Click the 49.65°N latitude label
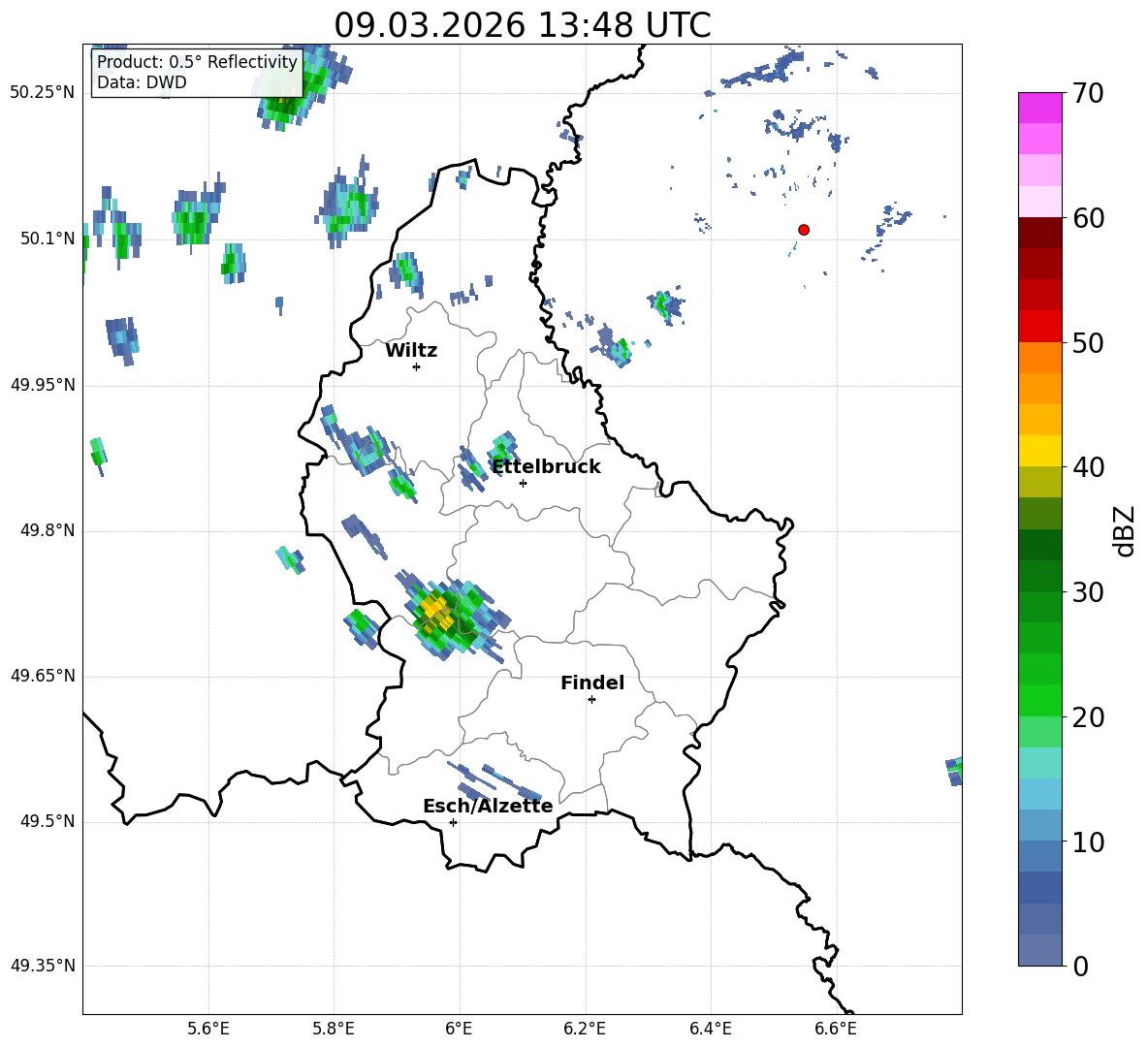The width and height of the screenshot is (1148, 1048). pyautogui.click(x=44, y=676)
